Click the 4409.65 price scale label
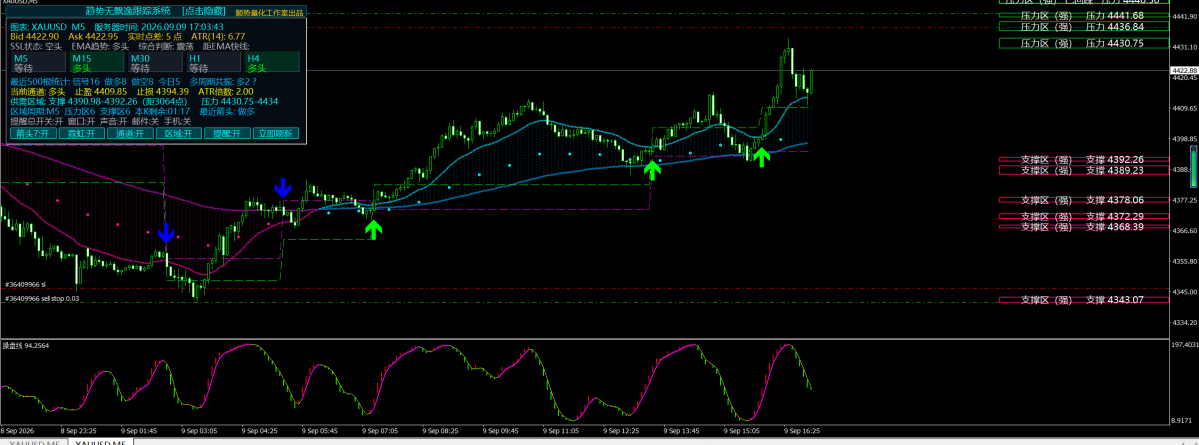The height and width of the screenshot is (445, 1199). tap(1184, 109)
